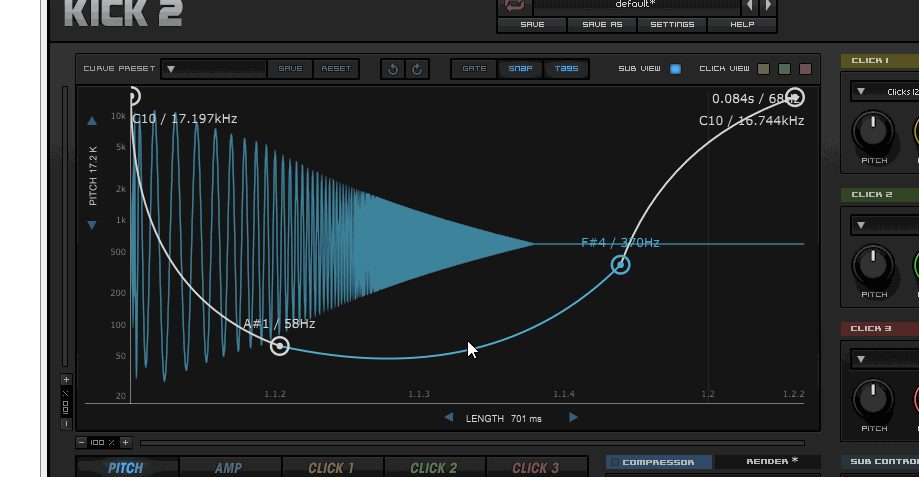Select the top-right C10 end node
The image size is (919, 477).
point(795,97)
